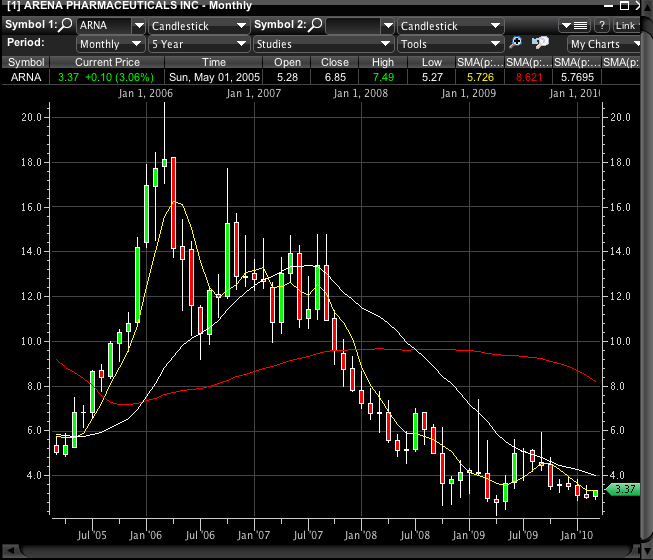Image resolution: width=653 pixels, height=560 pixels.
Task: Click the horizontal scrollbar below the chart
Action: click(320, 551)
